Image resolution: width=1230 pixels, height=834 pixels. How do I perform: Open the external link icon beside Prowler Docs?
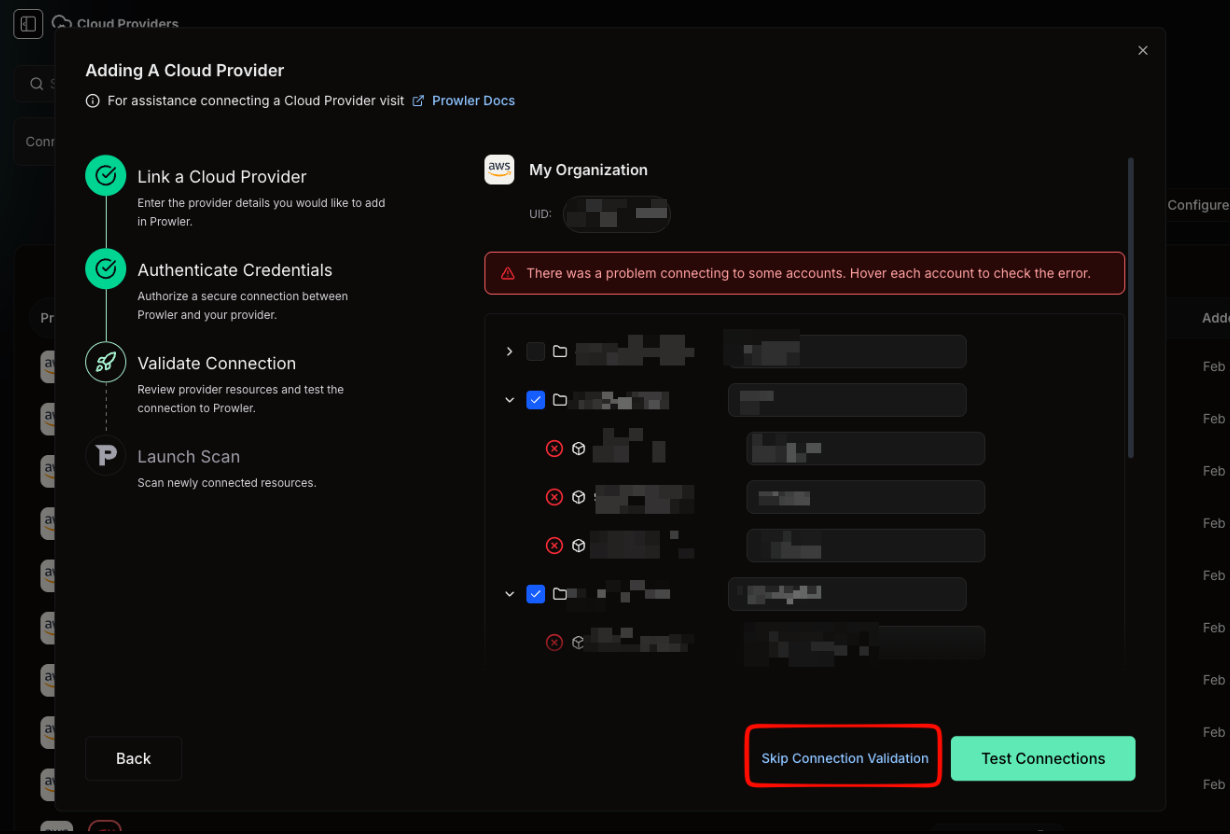(417, 100)
